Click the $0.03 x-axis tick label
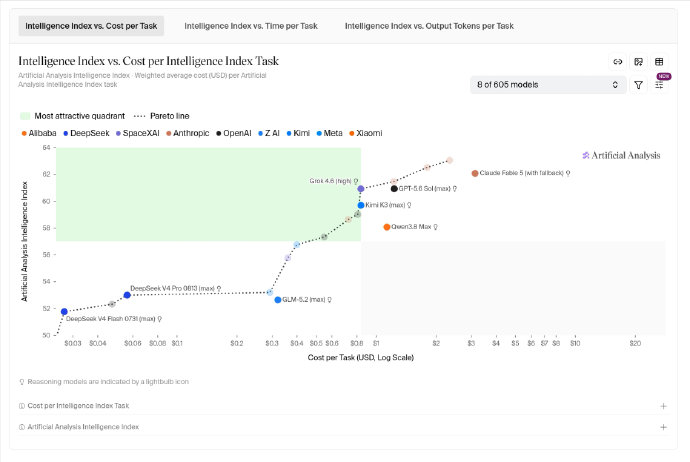The image size is (690, 462). click(73, 343)
